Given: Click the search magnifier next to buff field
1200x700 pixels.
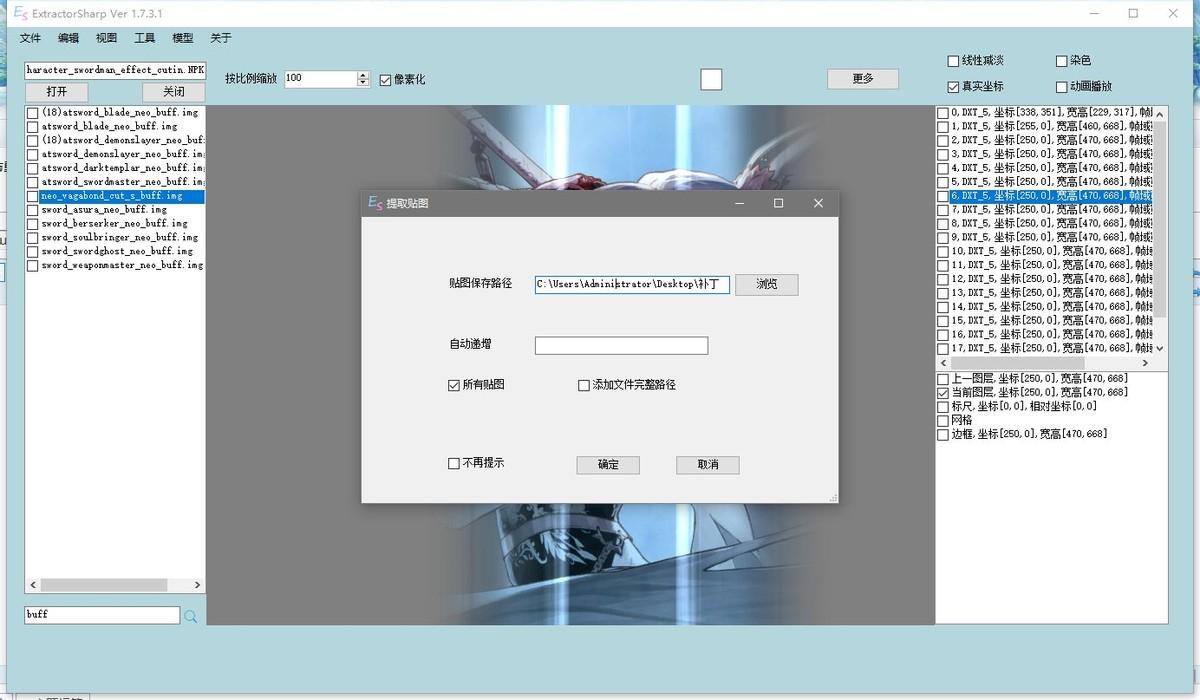Looking at the screenshot, I should (x=190, y=615).
